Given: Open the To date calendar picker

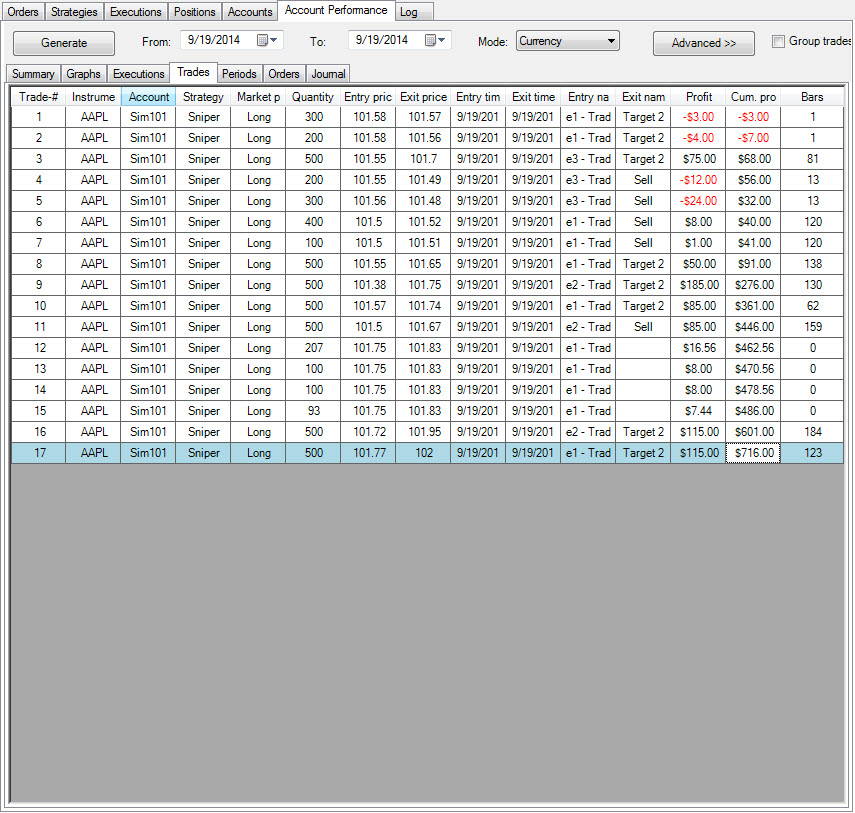Looking at the screenshot, I should 435,40.
